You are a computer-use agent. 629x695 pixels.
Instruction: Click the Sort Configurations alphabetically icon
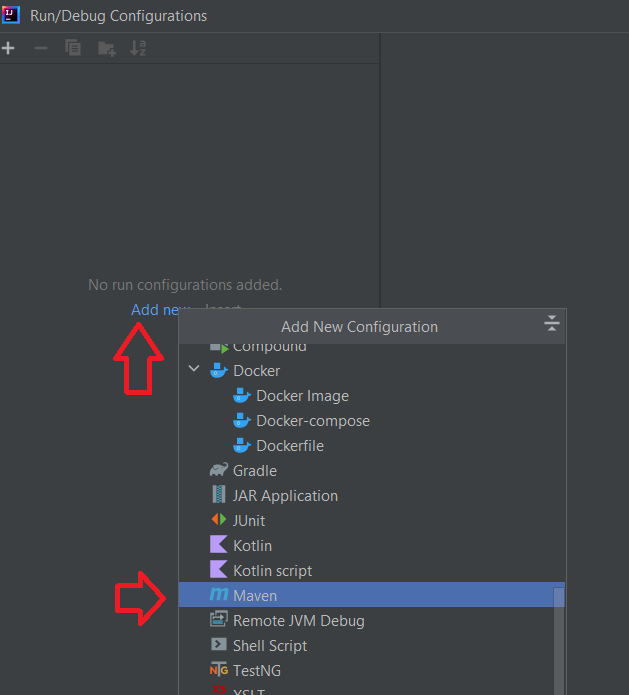pyautogui.click(x=138, y=48)
